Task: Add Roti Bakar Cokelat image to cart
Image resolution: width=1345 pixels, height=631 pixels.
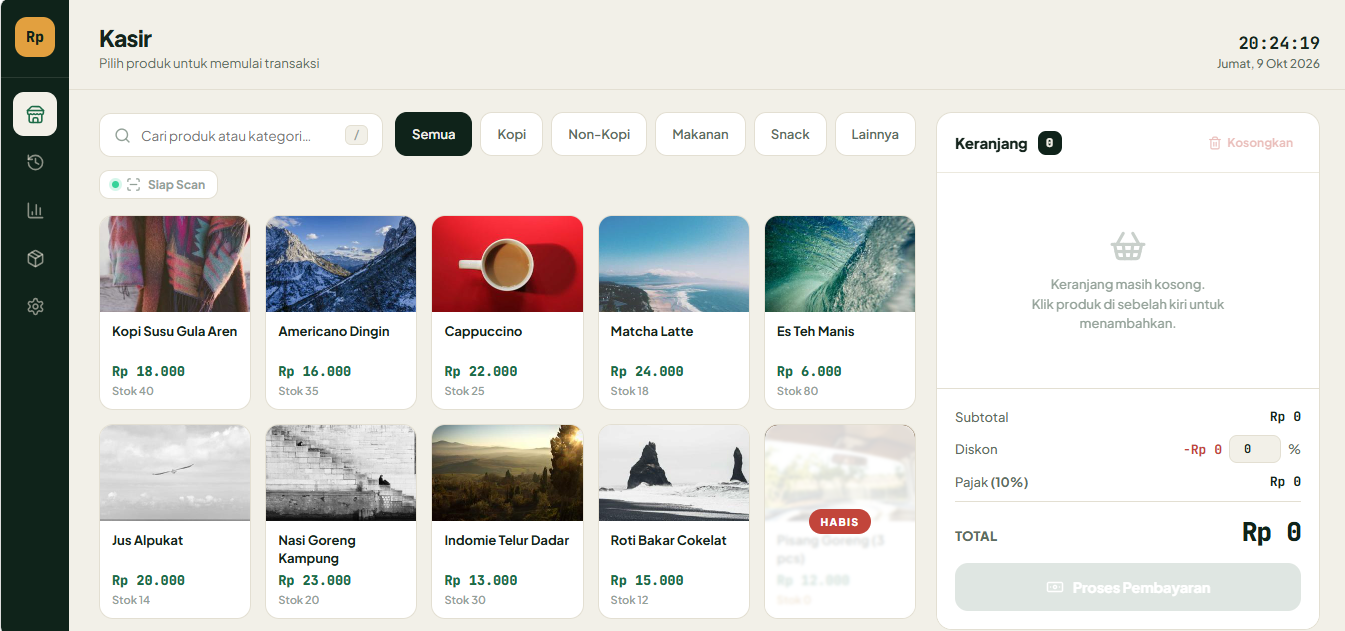Action: [674, 473]
